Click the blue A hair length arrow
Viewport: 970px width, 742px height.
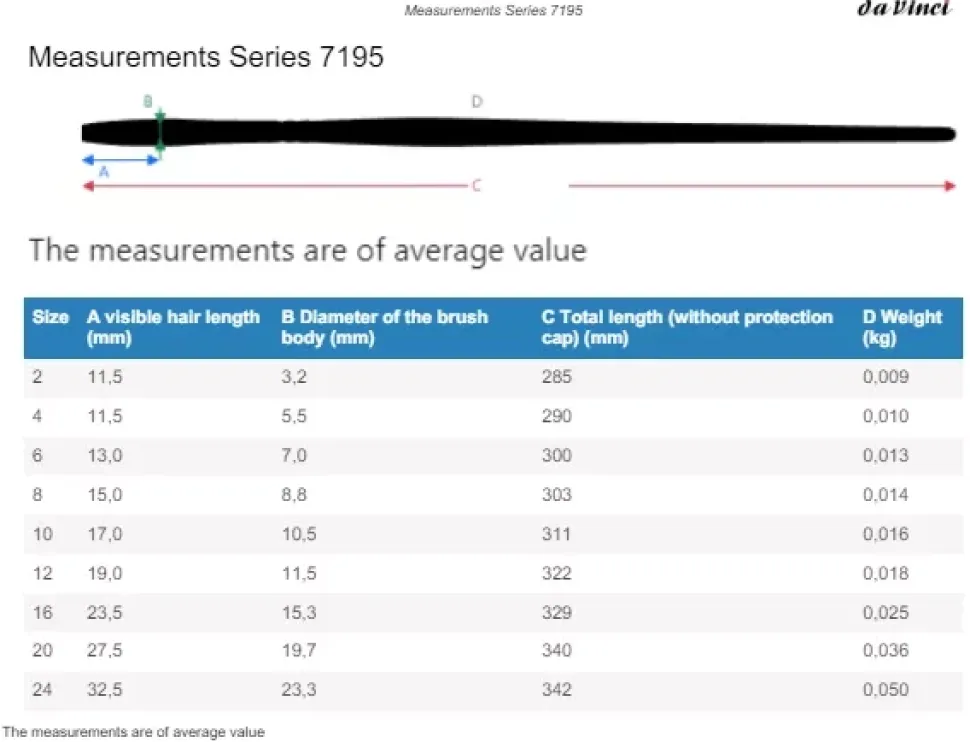point(120,159)
